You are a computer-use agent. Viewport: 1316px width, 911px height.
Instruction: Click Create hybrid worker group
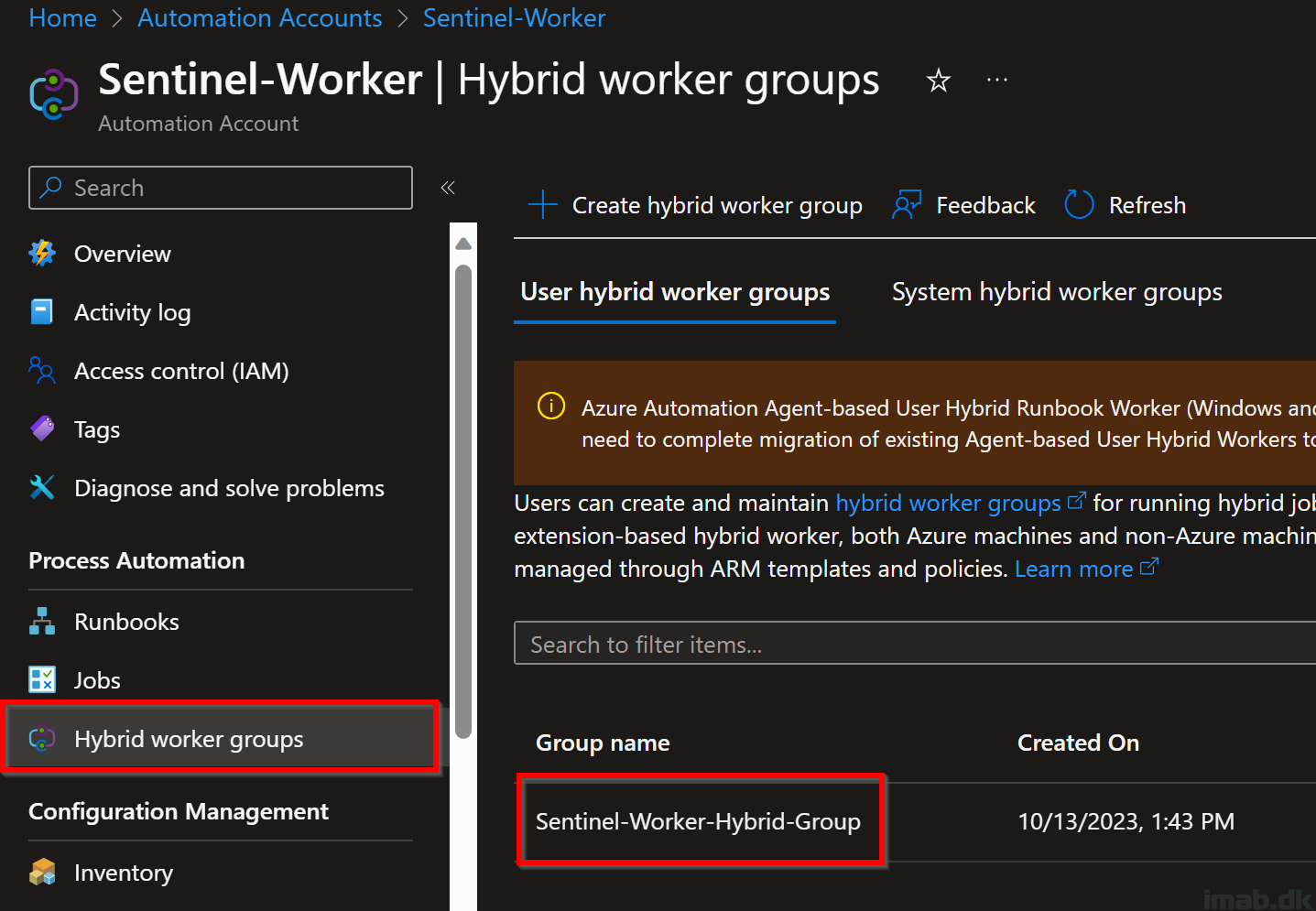(x=717, y=205)
